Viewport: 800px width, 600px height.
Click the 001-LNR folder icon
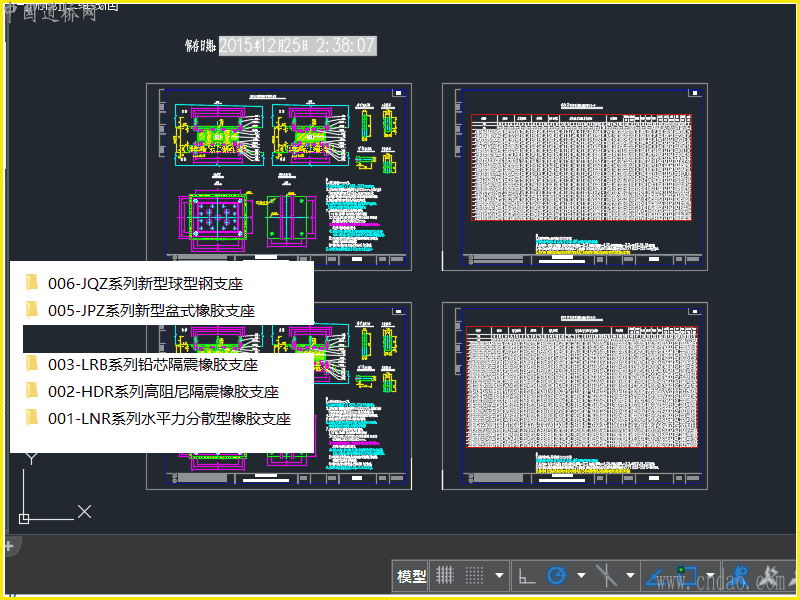32,418
